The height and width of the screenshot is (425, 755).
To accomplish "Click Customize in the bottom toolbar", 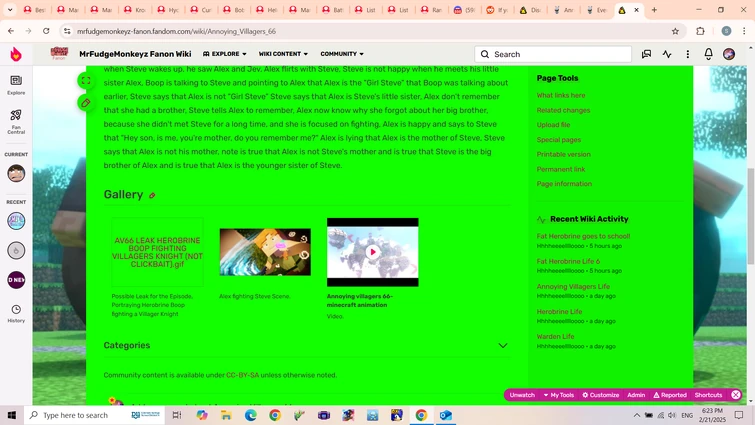I will pyautogui.click(x=600, y=395).
